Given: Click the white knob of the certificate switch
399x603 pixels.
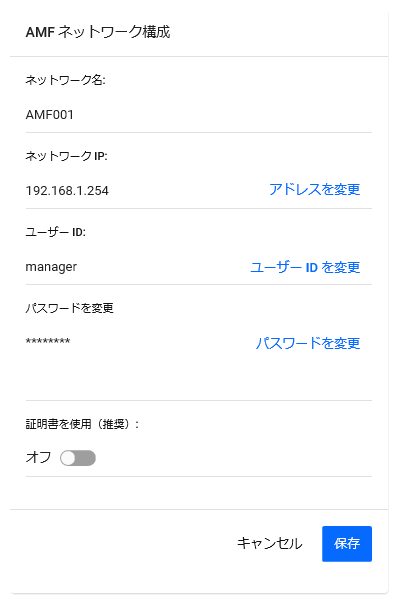Looking at the screenshot, I should point(68,458).
